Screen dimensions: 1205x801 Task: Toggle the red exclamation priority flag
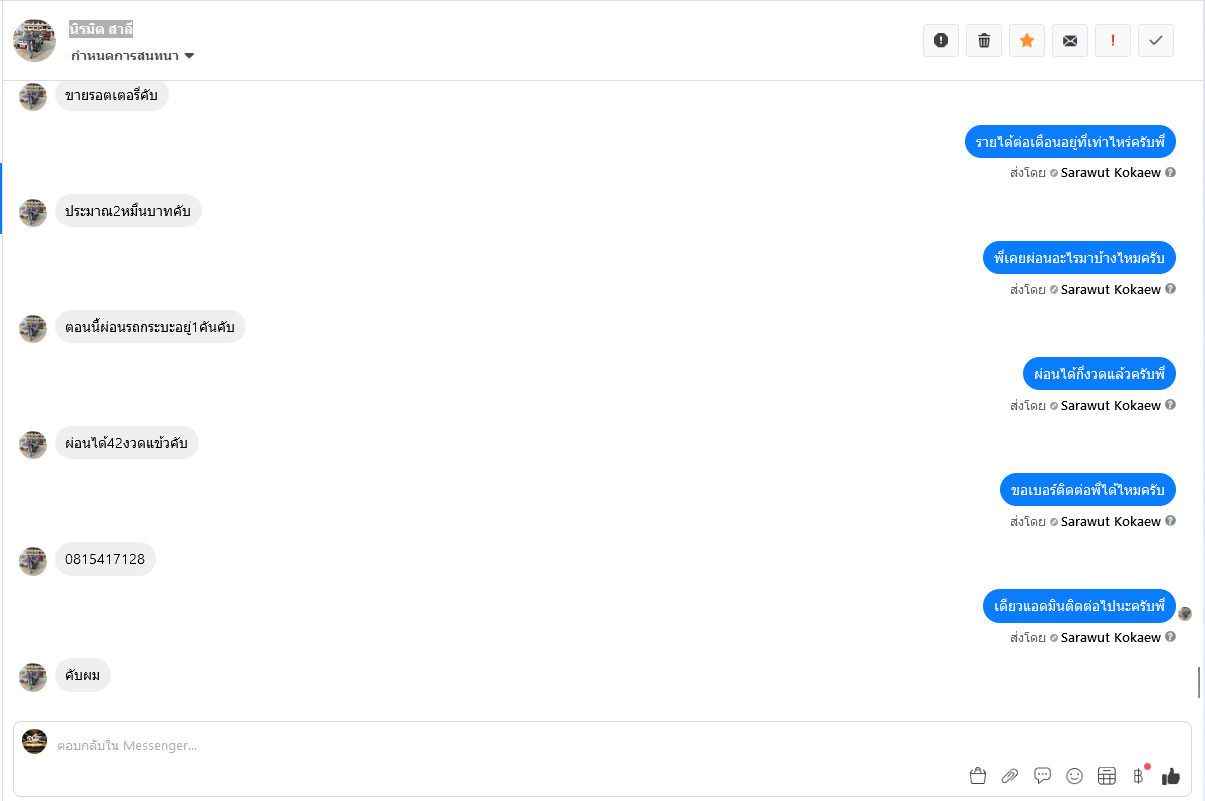click(x=1113, y=40)
